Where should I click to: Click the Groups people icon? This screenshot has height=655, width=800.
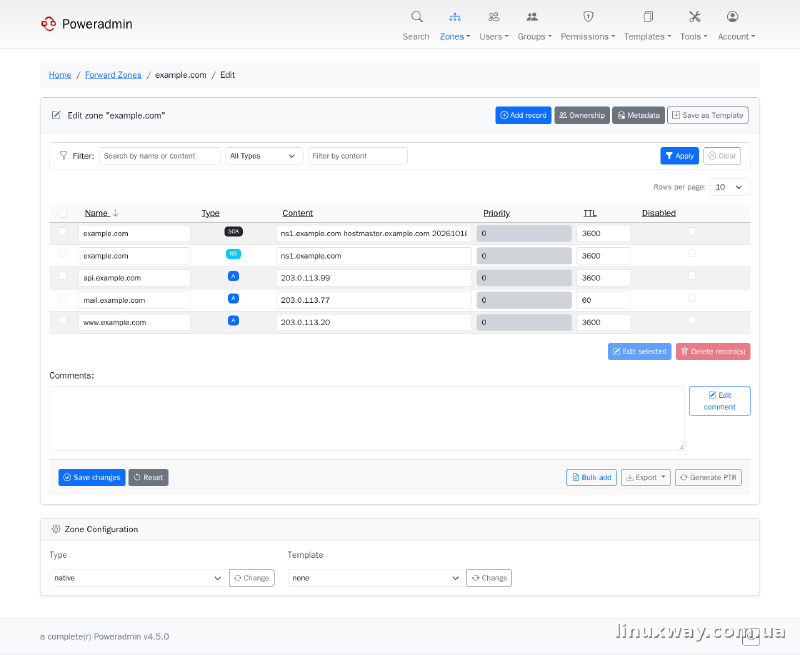(x=532, y=17)
